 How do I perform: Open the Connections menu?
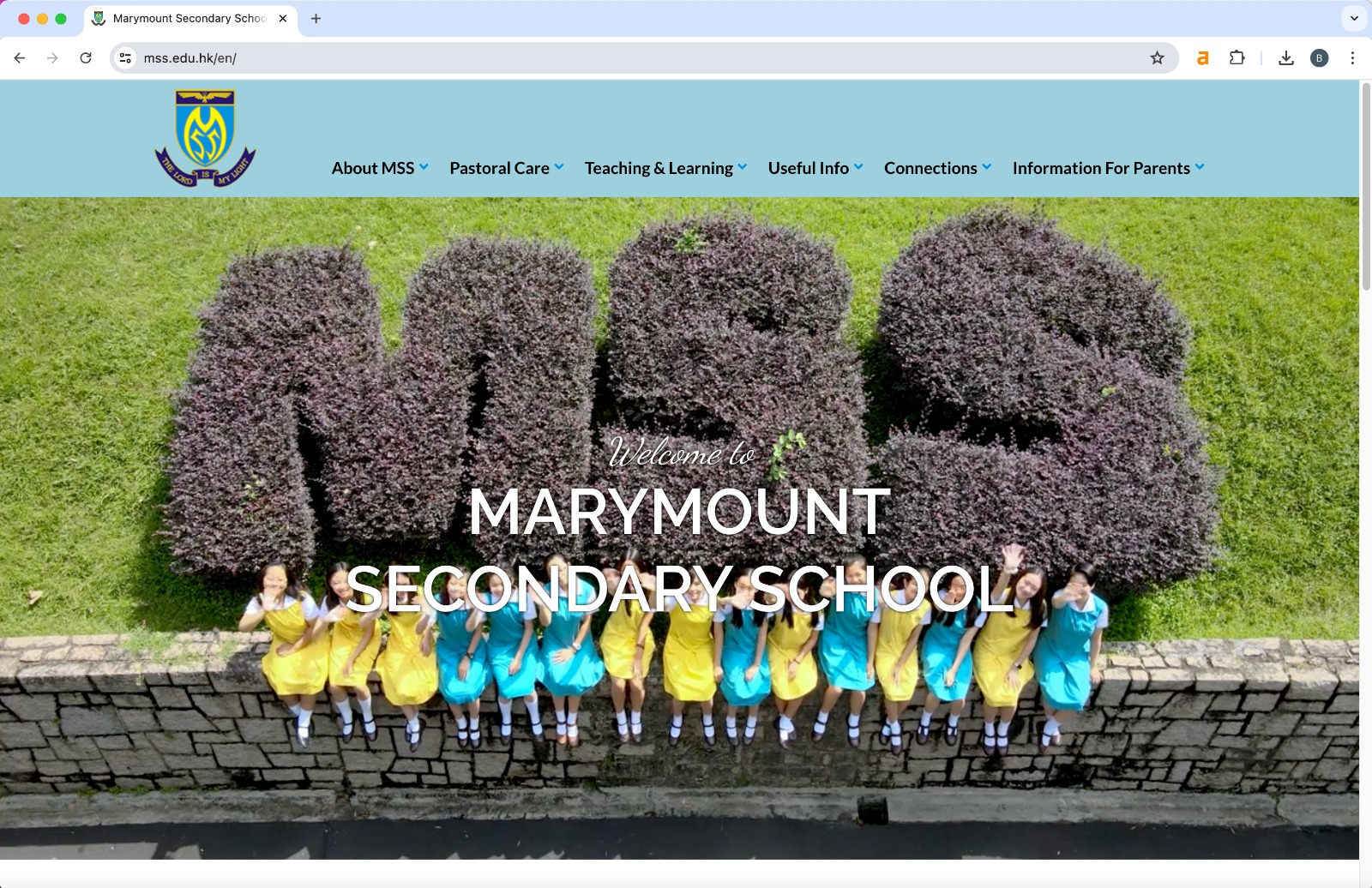(930, 168)
